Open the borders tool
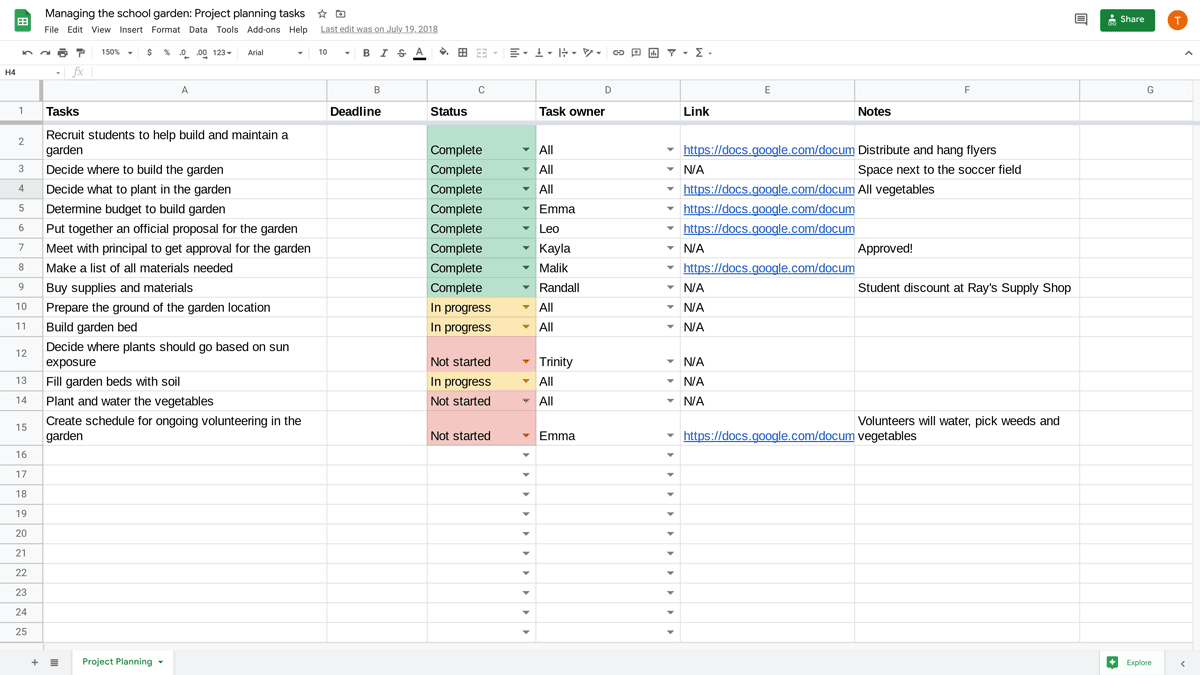Viewport: 1200px width, 675px height. (x=462, y=53)
